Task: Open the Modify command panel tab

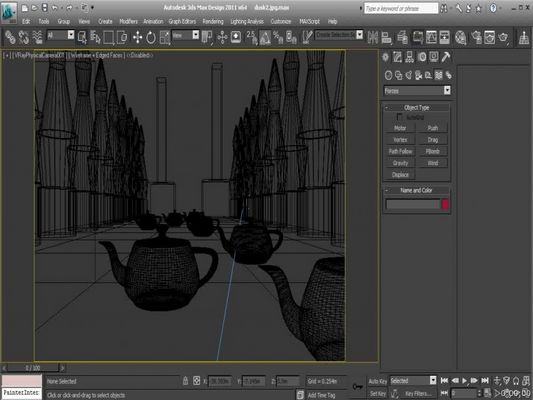Action: tap(397, 57)
